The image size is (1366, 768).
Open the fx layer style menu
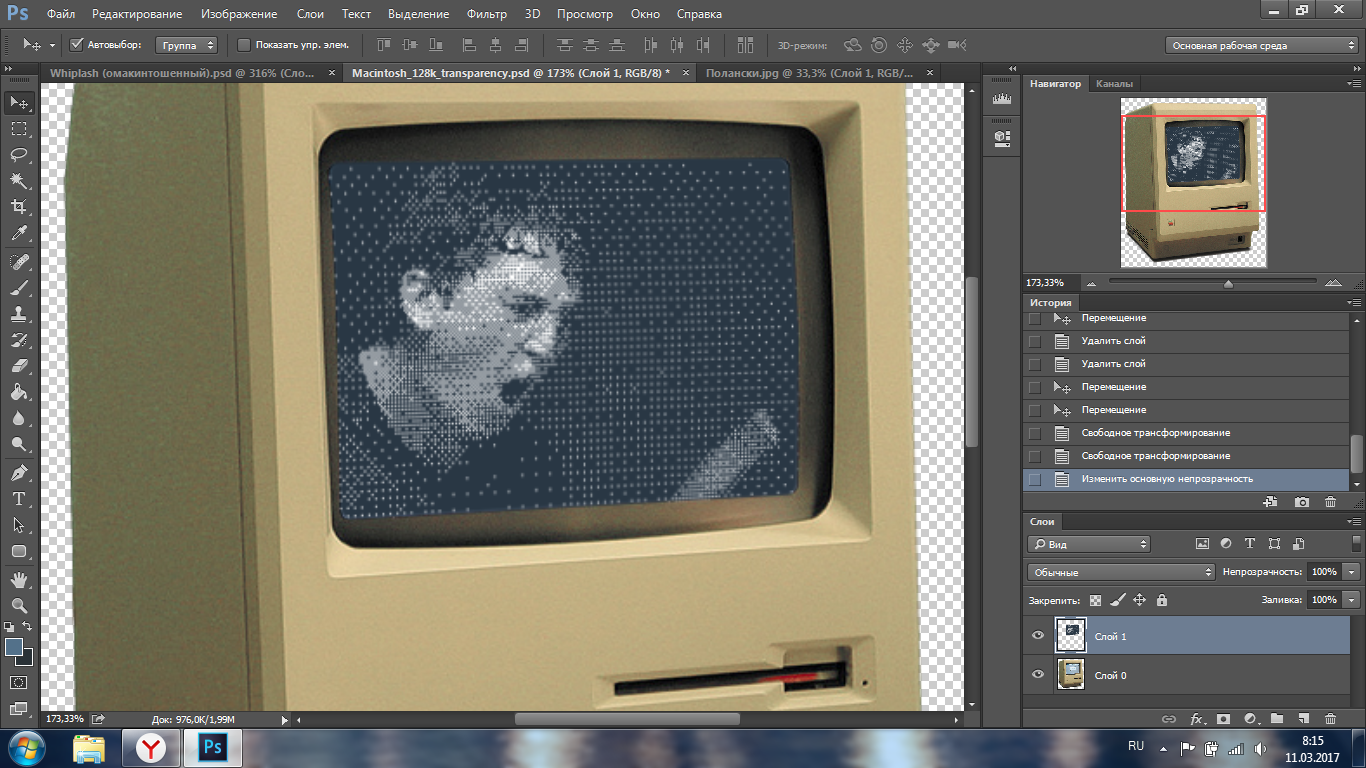pos(1196,718)
